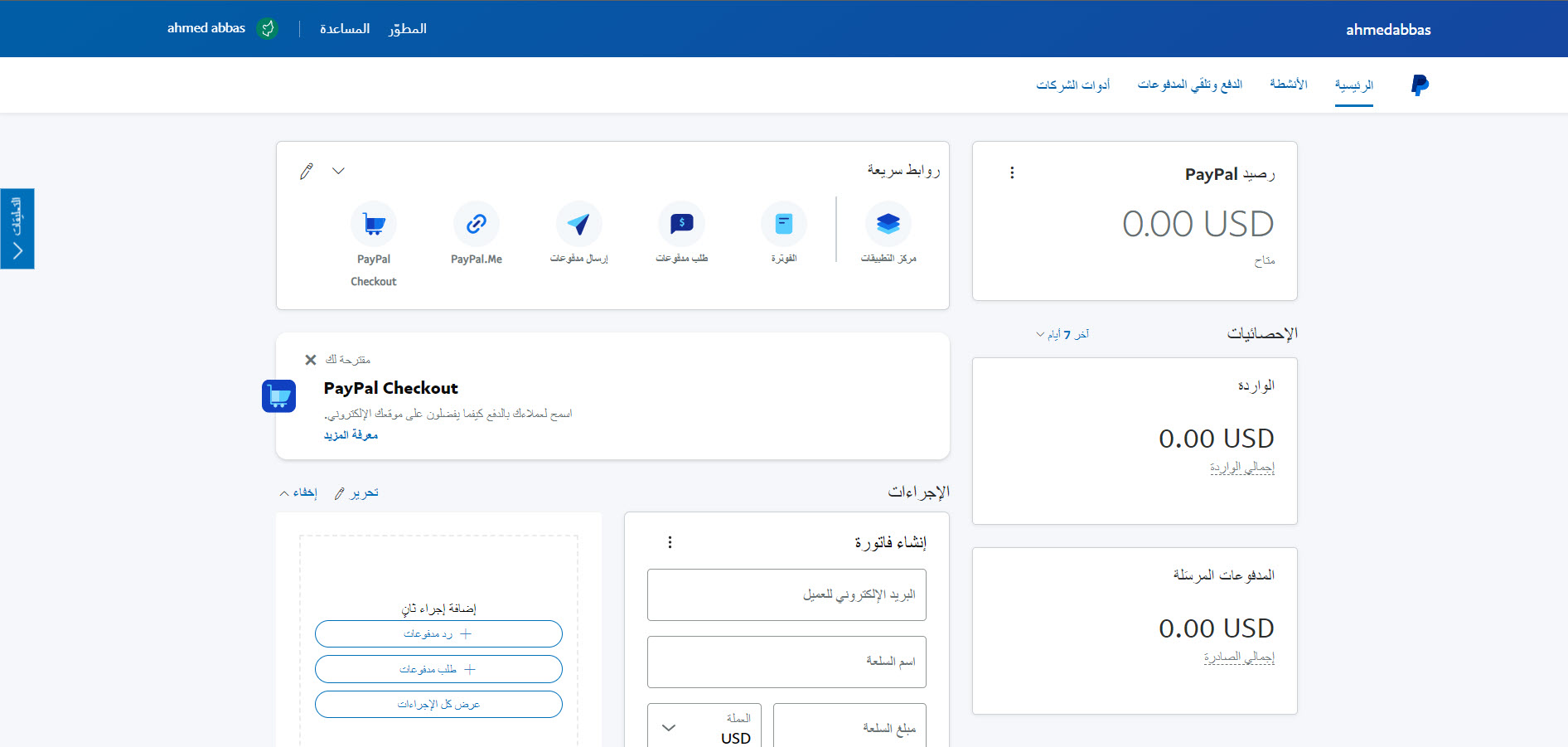The height and width of the screenshot is (747, 1568).
Task: Open the App Center (مركز التطبيقات) icon
Action: click(888, 224)
